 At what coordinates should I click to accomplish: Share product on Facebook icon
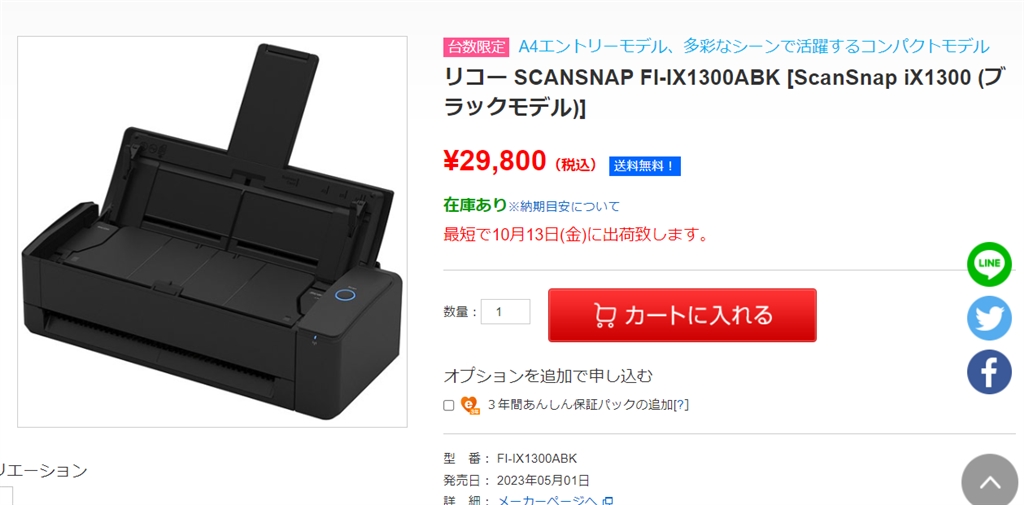click(x=989, y=372)
